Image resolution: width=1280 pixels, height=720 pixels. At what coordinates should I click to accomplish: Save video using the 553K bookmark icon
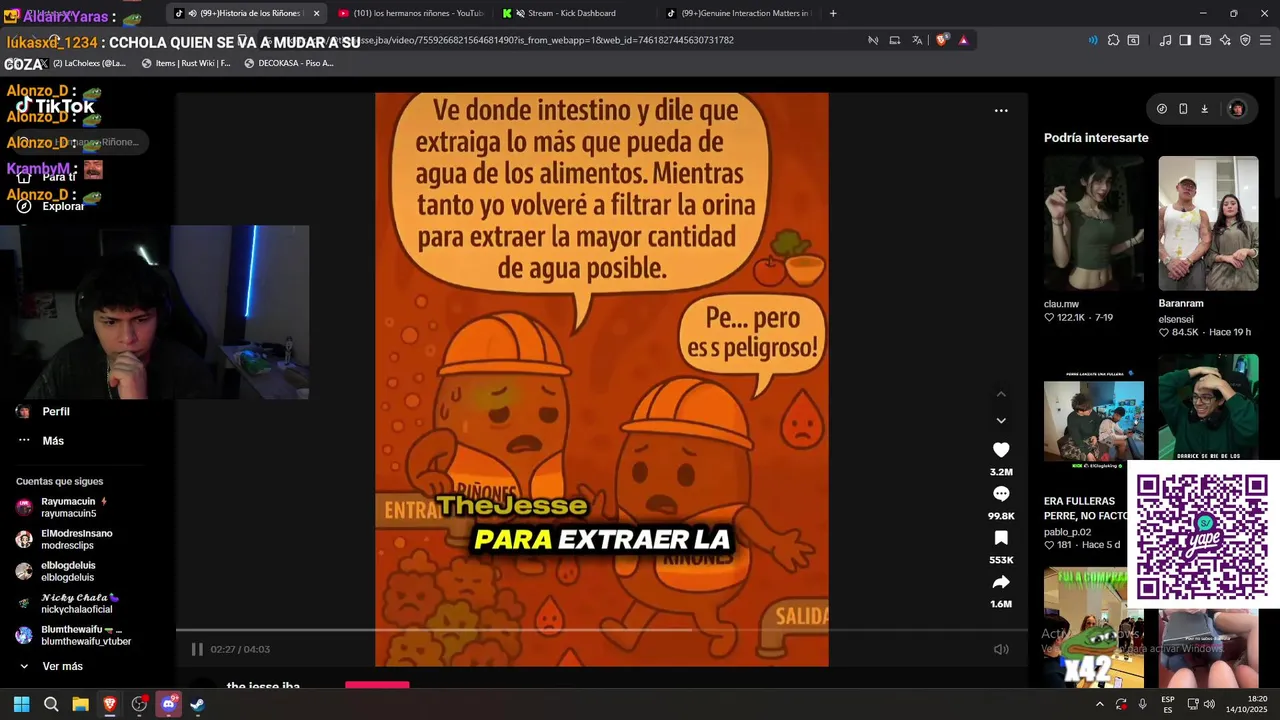tap(1001, 538)
